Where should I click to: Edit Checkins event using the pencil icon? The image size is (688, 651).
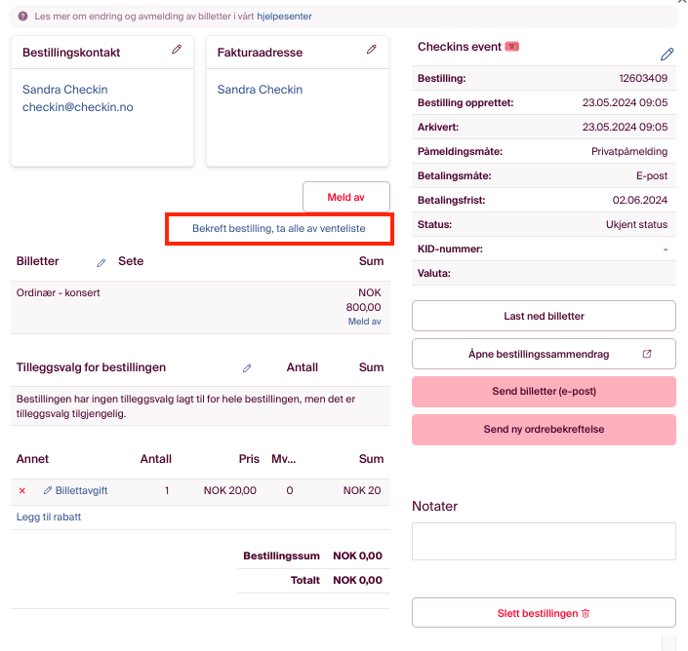pyautogui.click(x=667, y=54)
